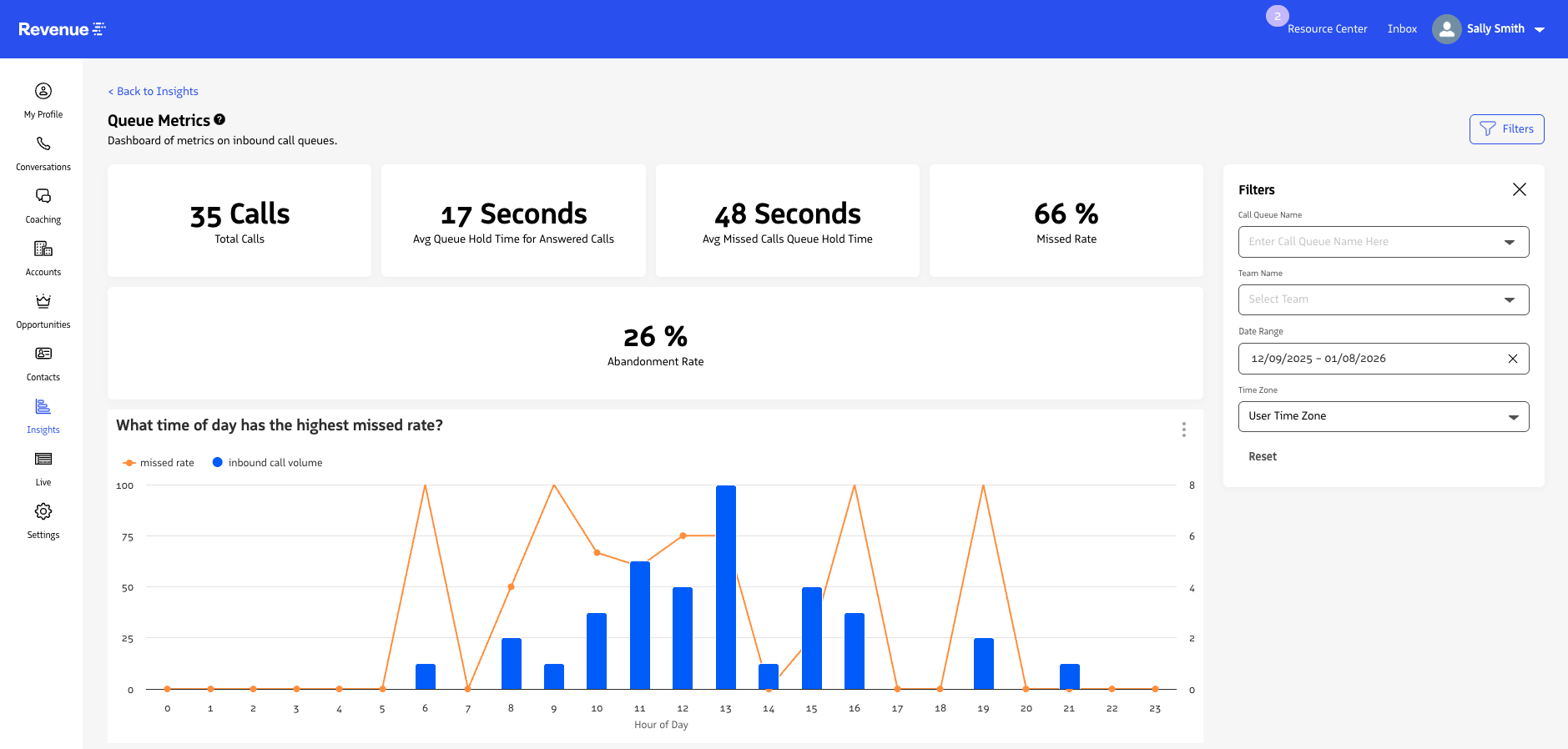Open the Inbox in the top bar
The height and width of the screenshot is (749, 1568).
(1402, 29)
